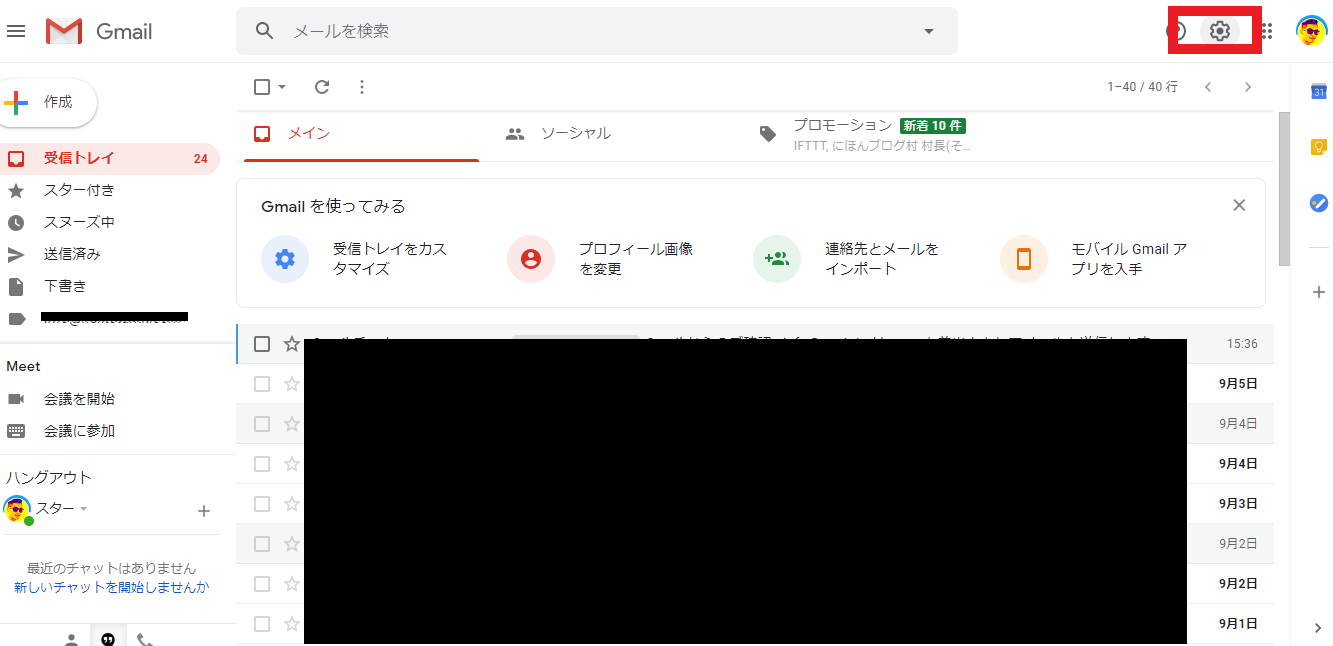Screen dimensions: 1333x646
Task: Click 会議に参加 under Meet
Action: click(x=79, y=431)
